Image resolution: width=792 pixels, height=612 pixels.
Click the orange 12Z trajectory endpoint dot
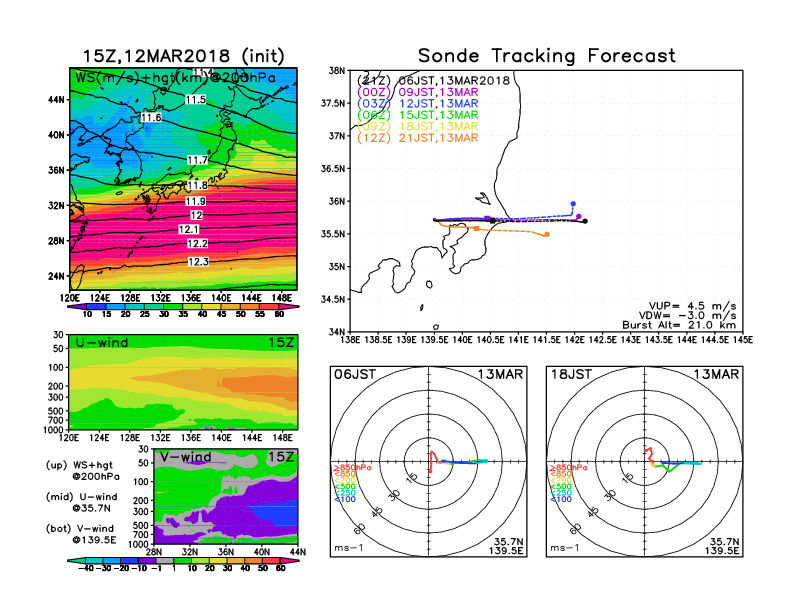coord(546,235)
